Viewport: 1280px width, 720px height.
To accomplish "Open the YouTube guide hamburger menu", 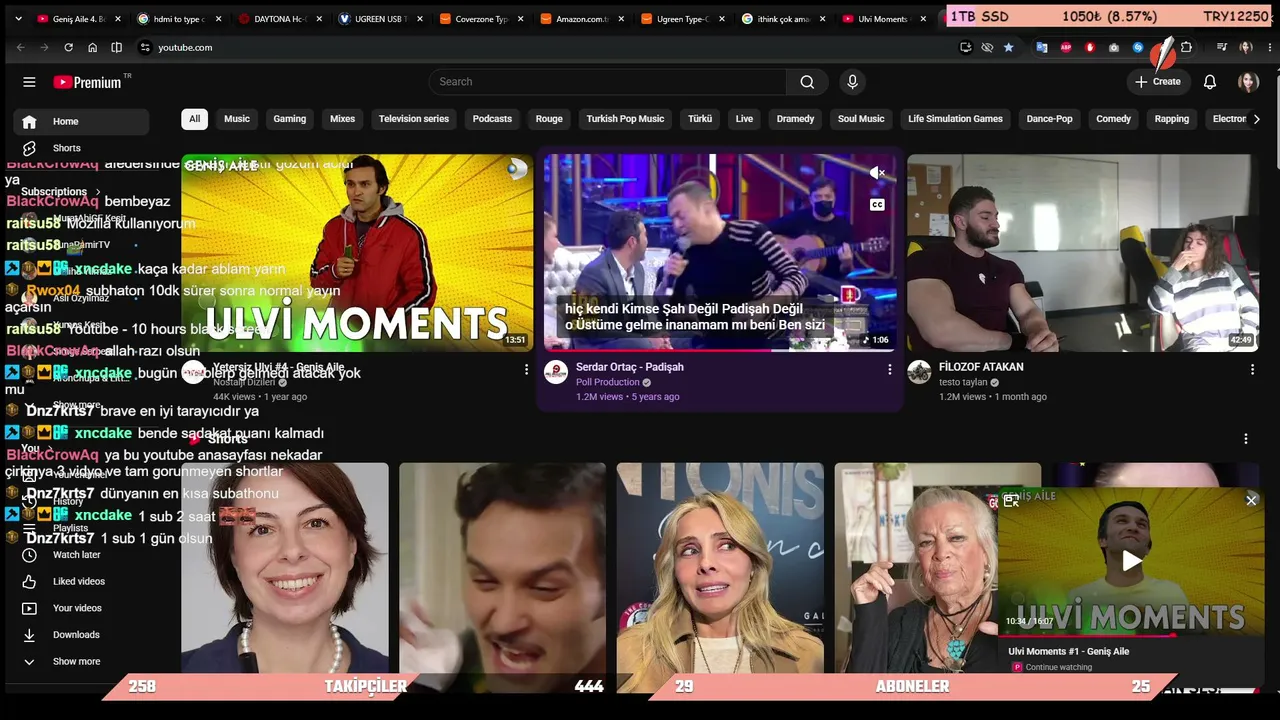I will coord(29,82).
